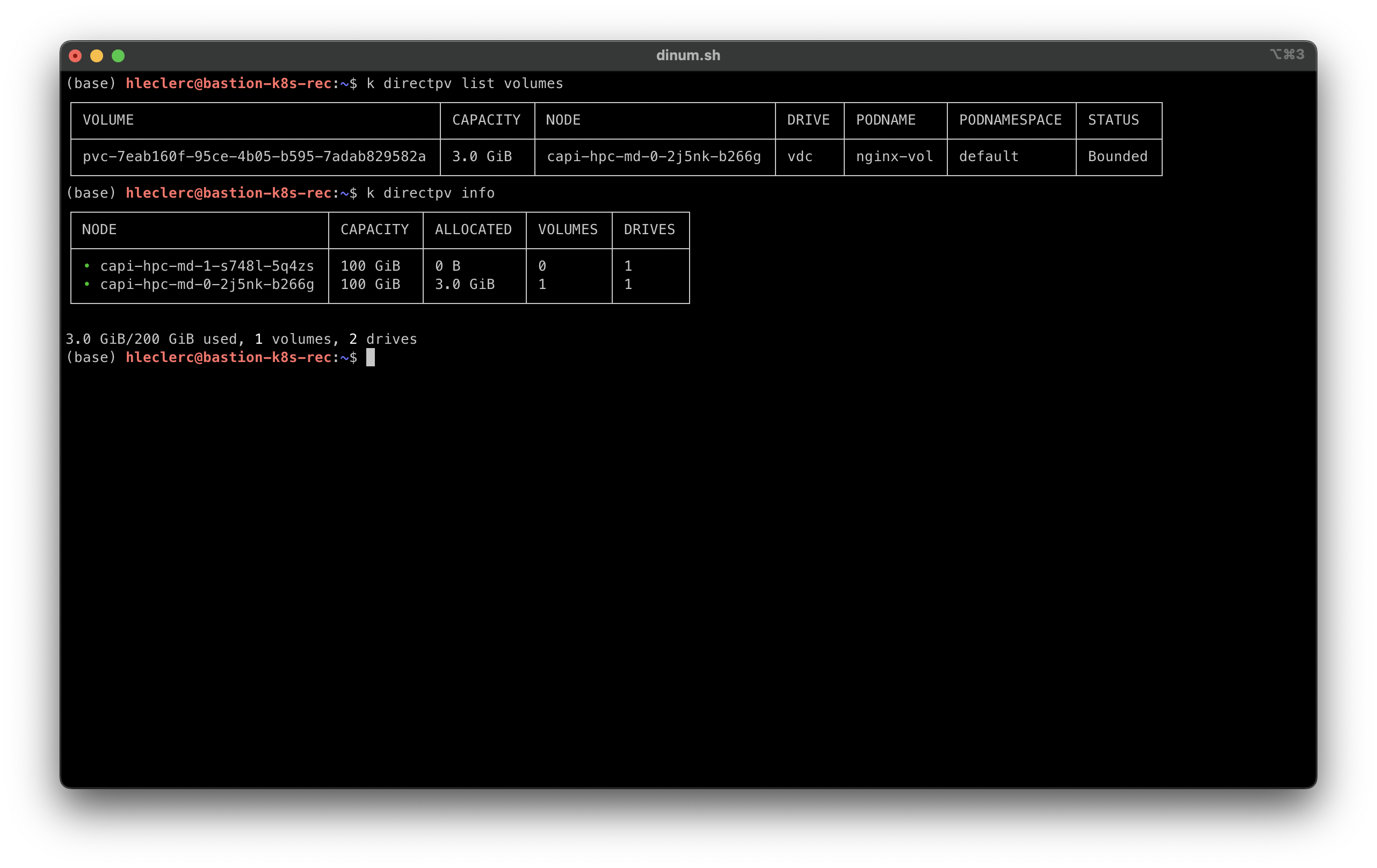Click the keyboard shortcut indicator in title bar

pyautogui.click(x=1287, y=54)
